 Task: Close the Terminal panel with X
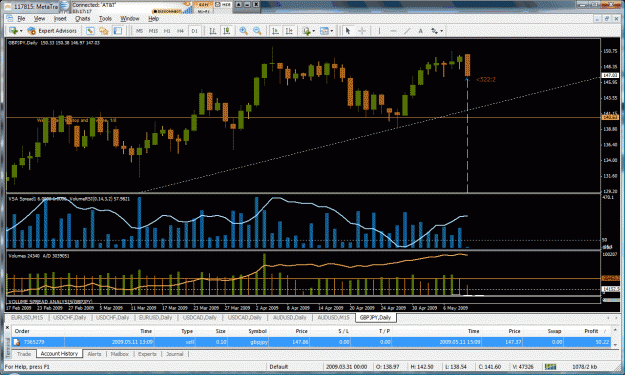[7, 328]
